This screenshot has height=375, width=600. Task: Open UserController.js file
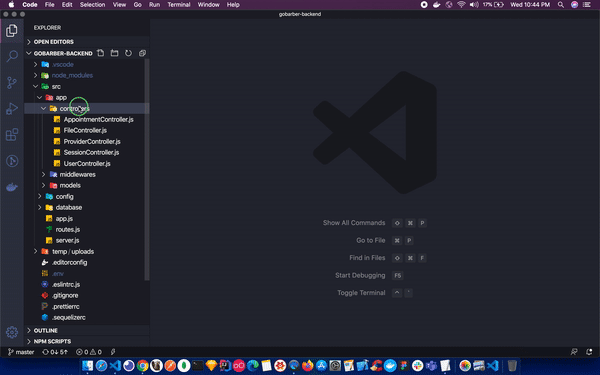click(87, 163)
